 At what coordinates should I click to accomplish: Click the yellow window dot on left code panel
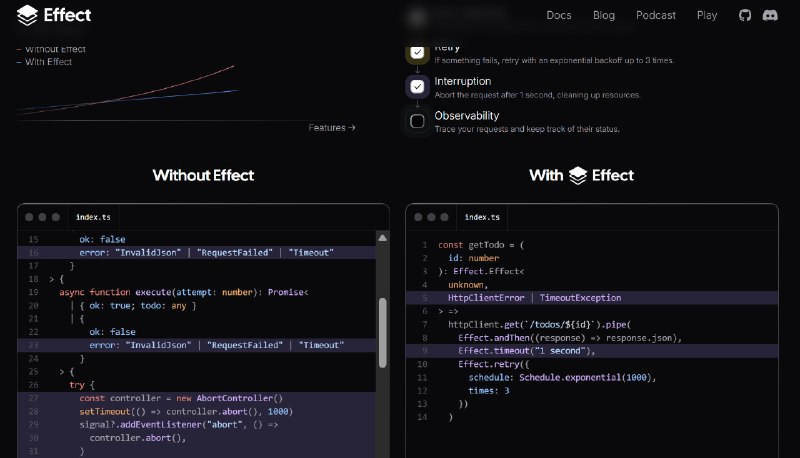pyautogui.click(x=43, y=217)
